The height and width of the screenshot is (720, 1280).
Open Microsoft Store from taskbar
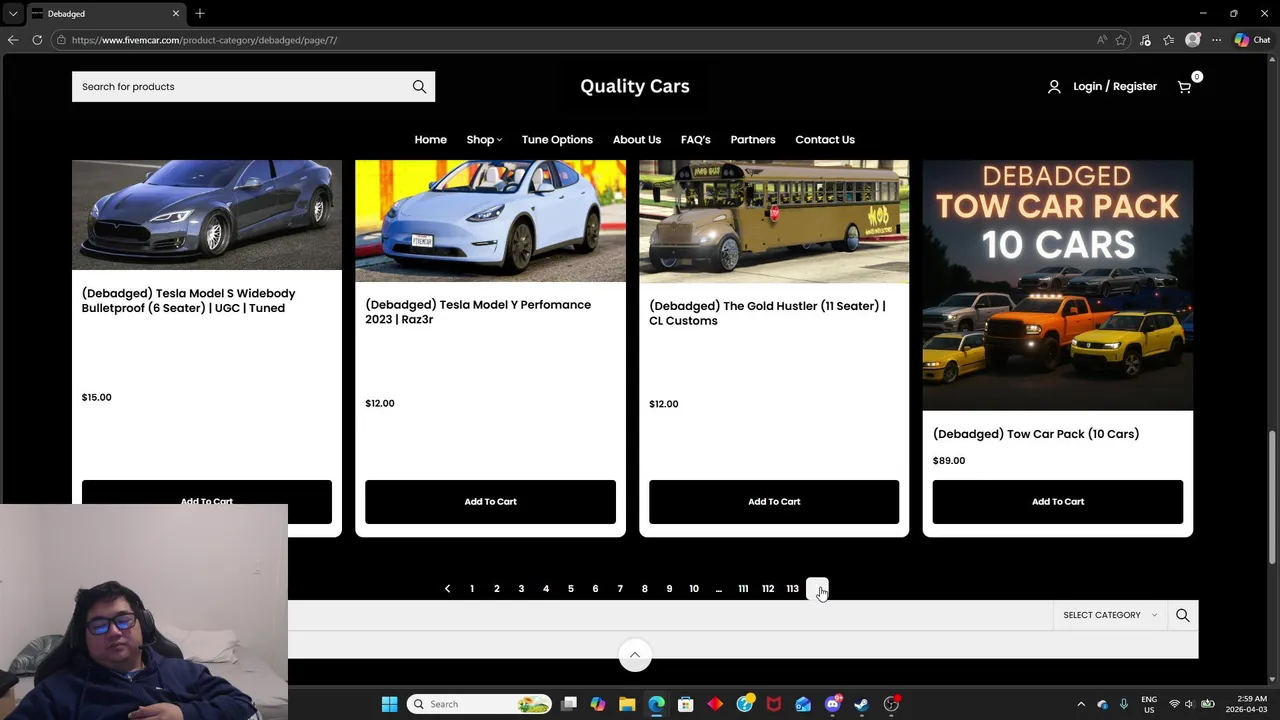pyautogui.click(x=686, y=704)
